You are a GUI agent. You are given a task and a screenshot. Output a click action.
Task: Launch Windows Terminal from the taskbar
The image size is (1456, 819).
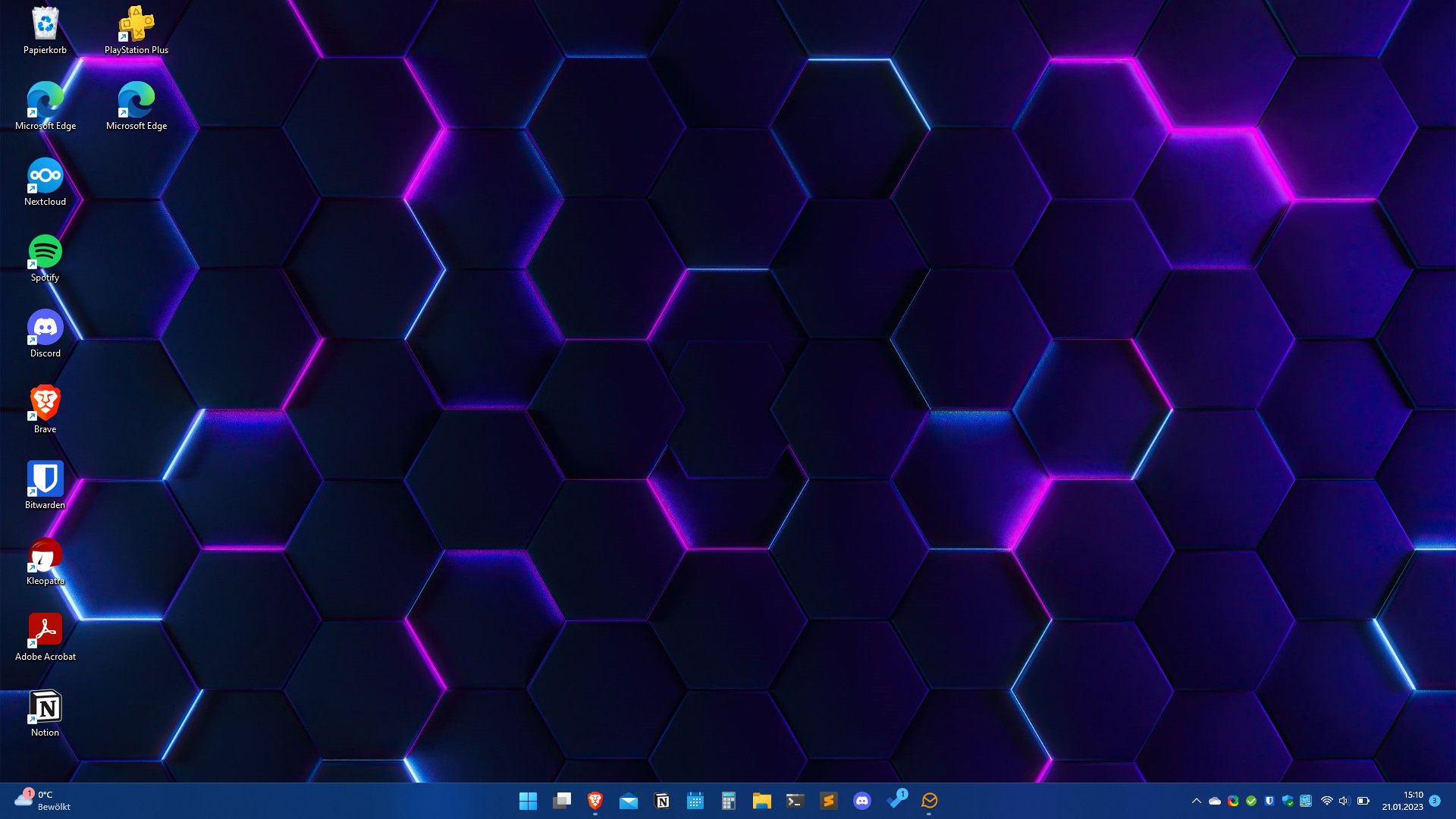click(x=795, y=801)
